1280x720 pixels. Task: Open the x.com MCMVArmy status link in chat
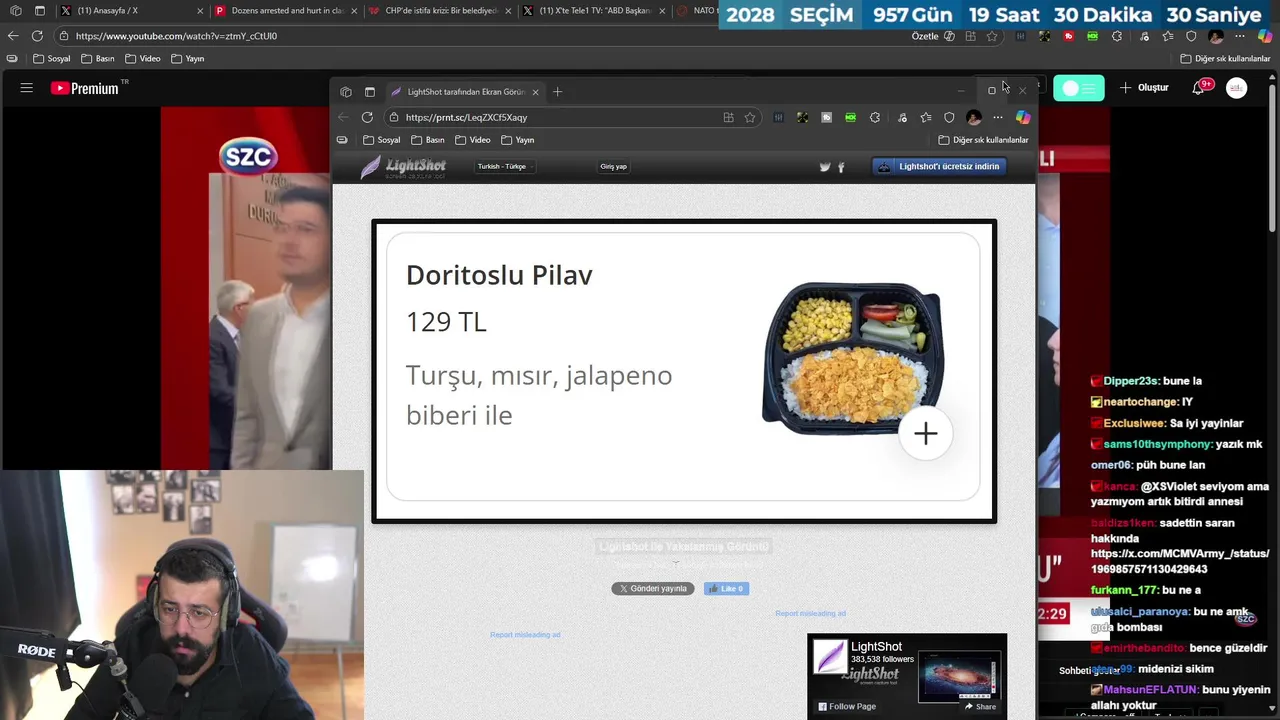[1180, 561]
